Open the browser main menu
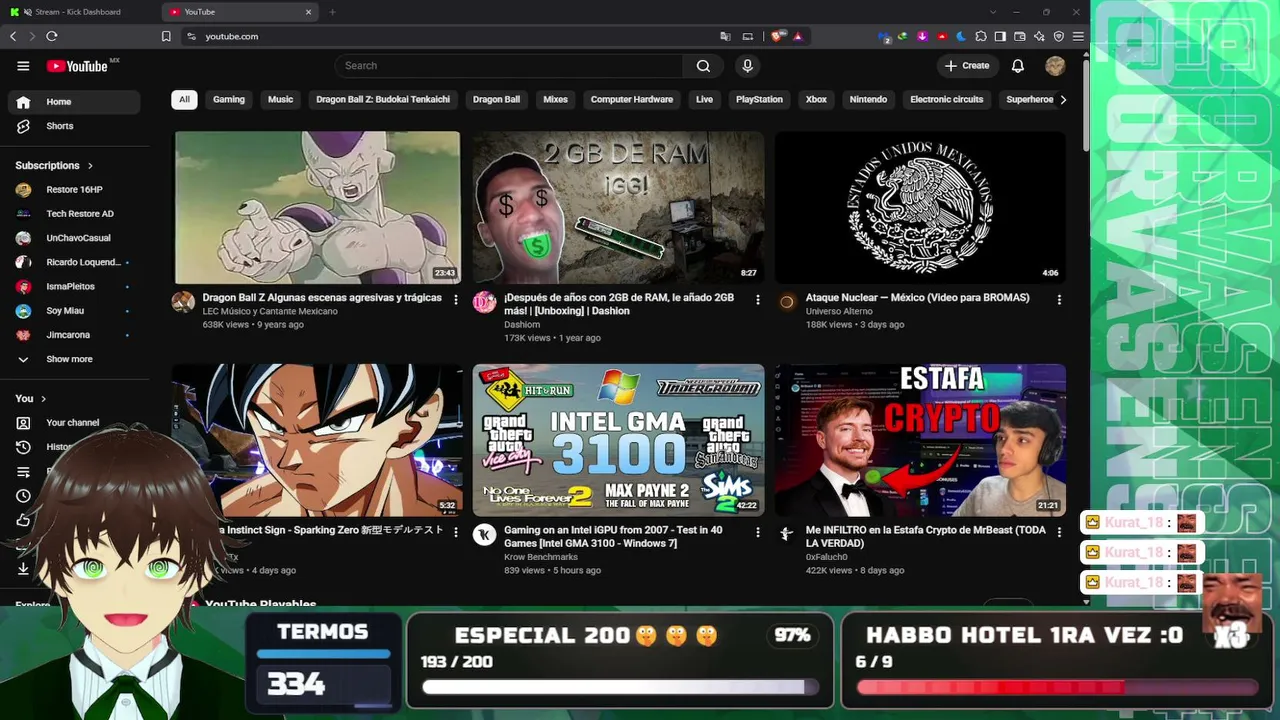The width and height of the screenshot is (1280, 720). pyautogui.click(x=1078, y=36)
